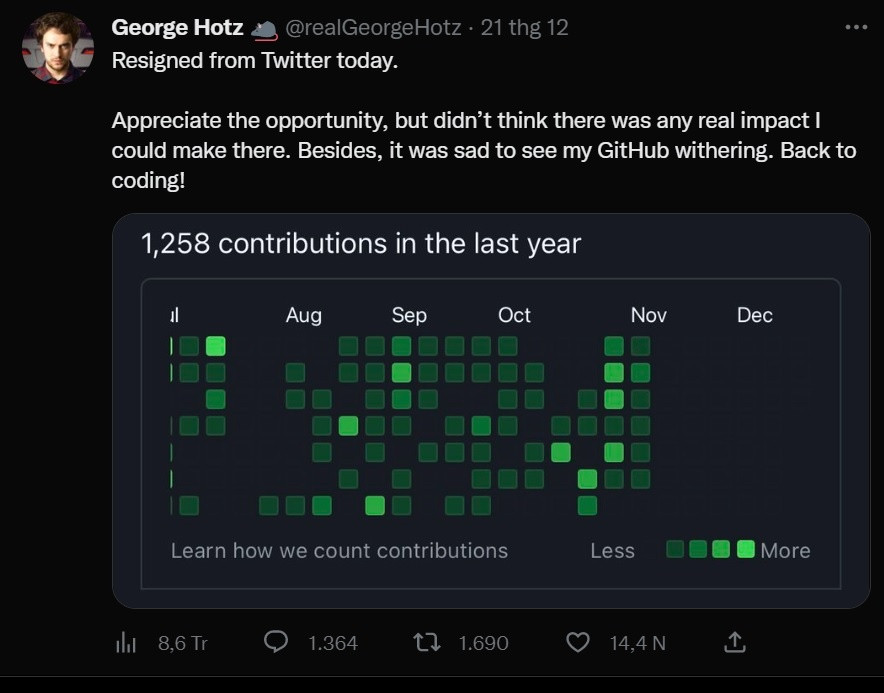Image resolution: width=884 pixels, height=693 pixels.
Task: Open the three-dot more options menu
Action: coord(856,27)
